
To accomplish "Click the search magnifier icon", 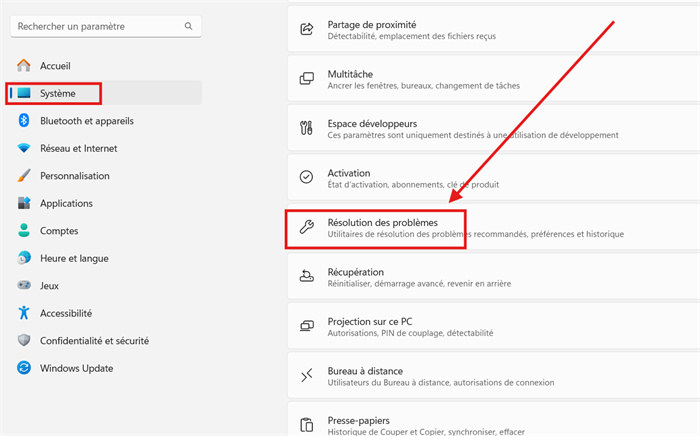I will [x=188, y=26].
